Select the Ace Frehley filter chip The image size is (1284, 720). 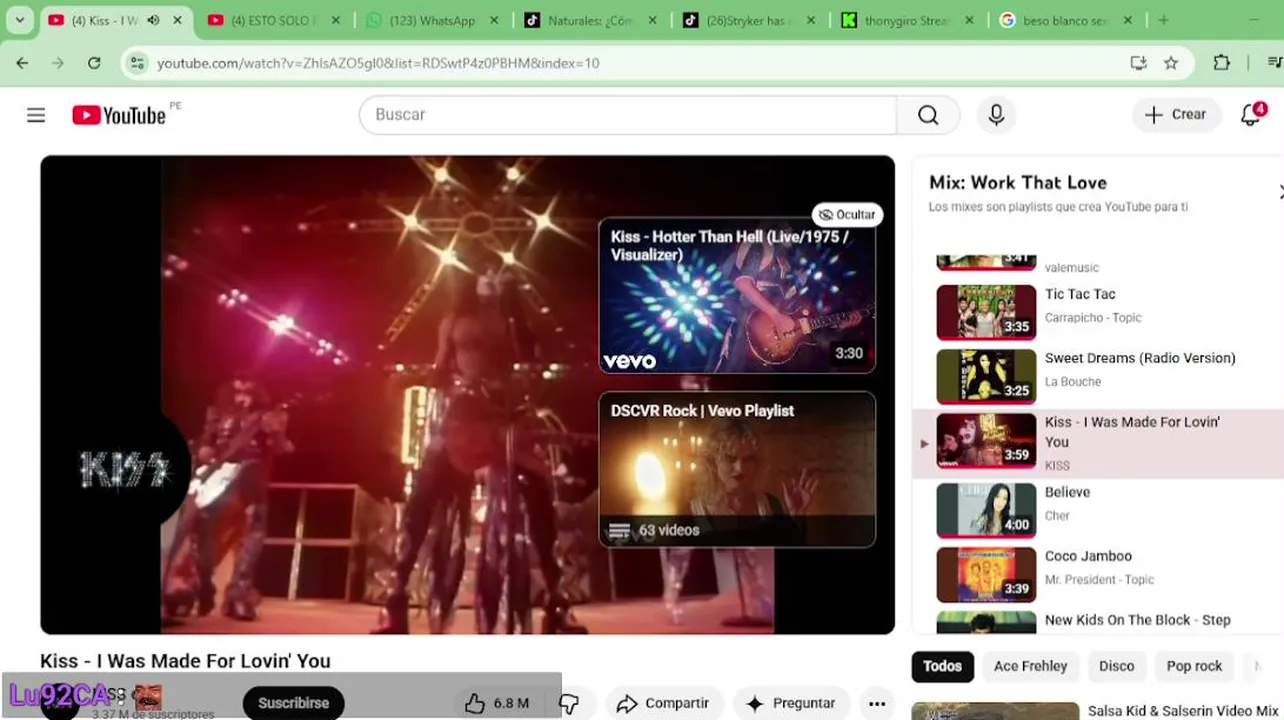1030,666
